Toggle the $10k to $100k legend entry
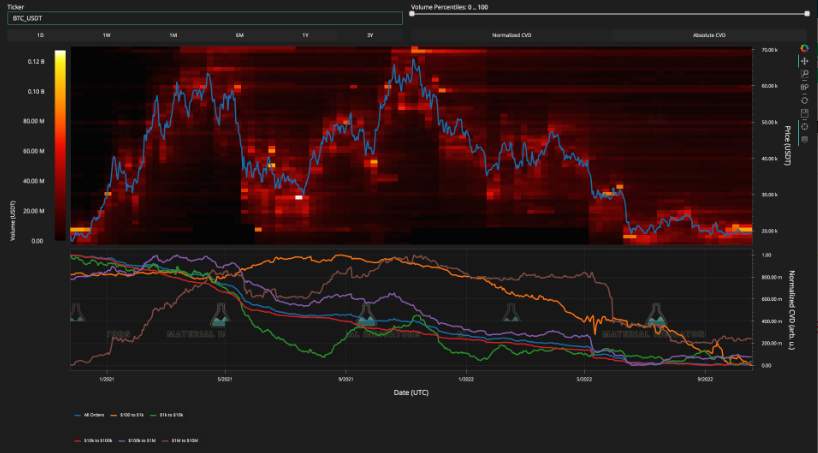 pos(93,441)
